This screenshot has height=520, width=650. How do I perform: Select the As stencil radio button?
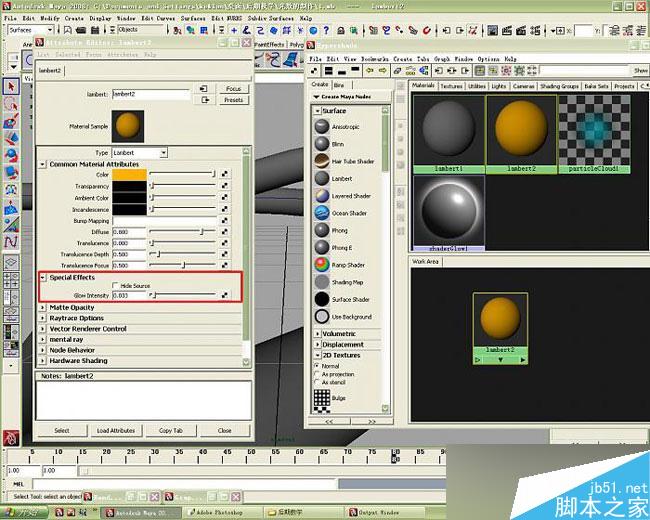[317, 382]
